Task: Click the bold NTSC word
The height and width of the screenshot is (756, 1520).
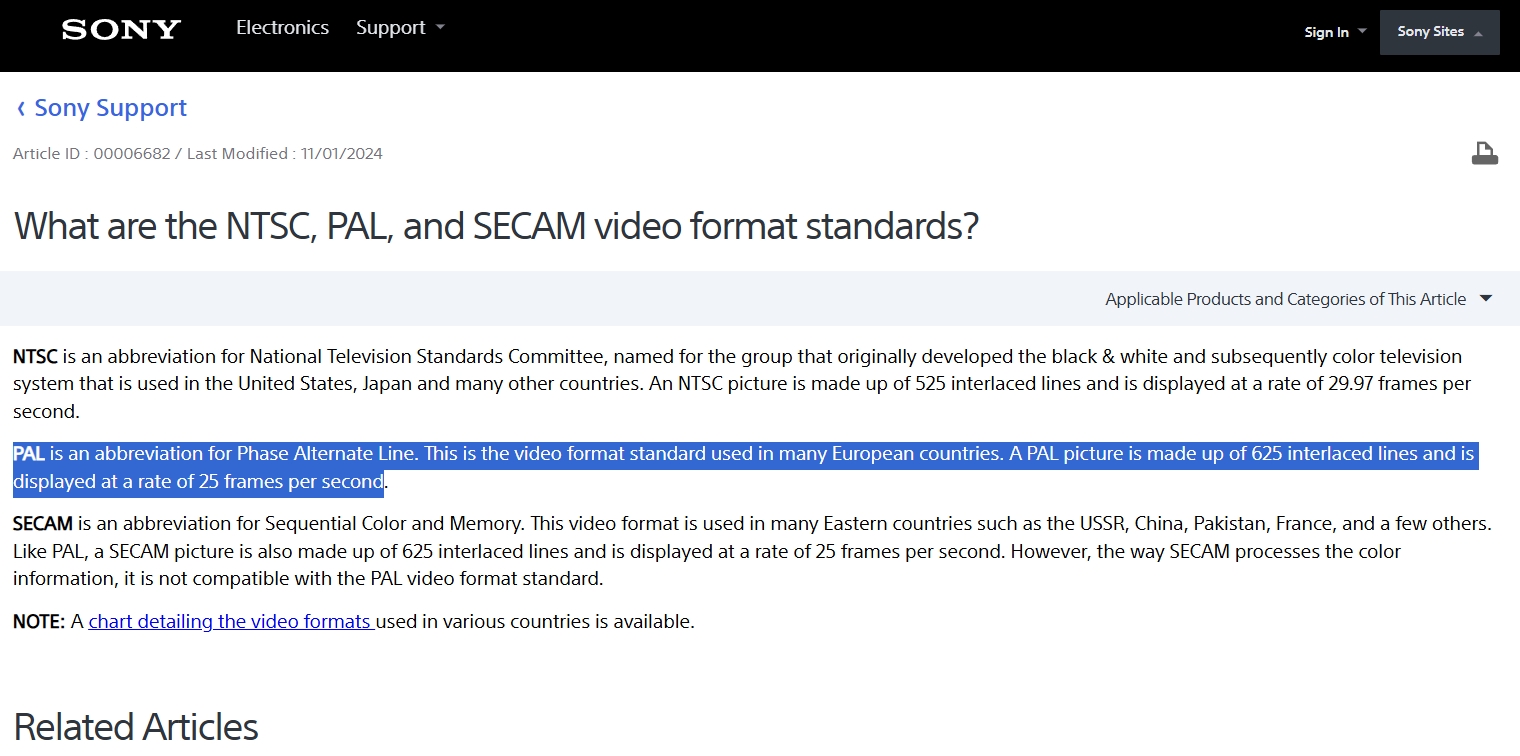Action: [x=36, y=357]
